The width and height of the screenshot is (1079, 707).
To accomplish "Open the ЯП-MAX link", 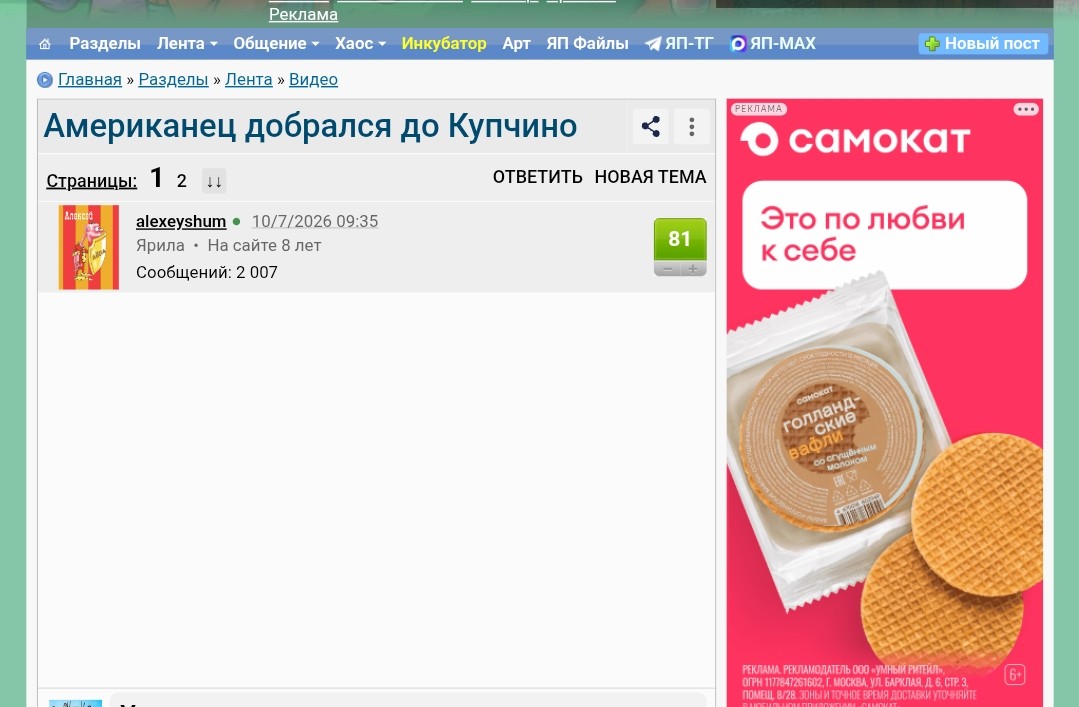I will 773,43.
